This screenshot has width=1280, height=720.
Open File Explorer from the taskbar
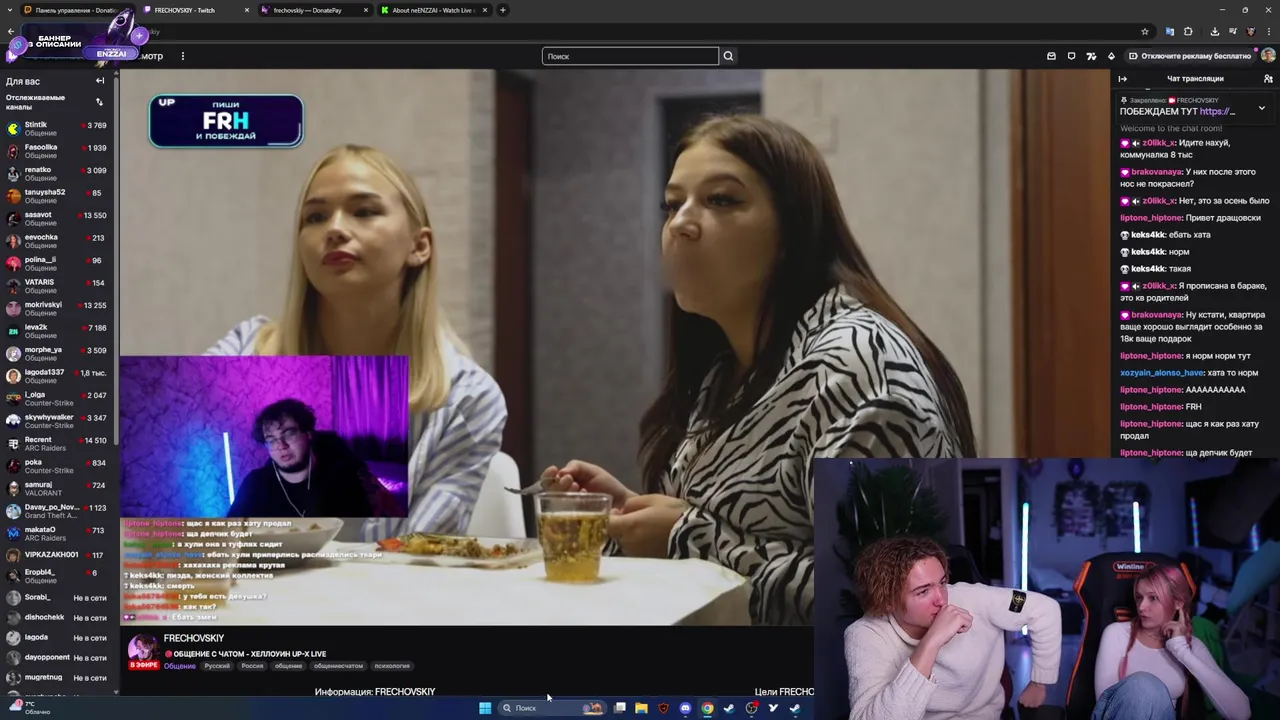pos(641,708)
